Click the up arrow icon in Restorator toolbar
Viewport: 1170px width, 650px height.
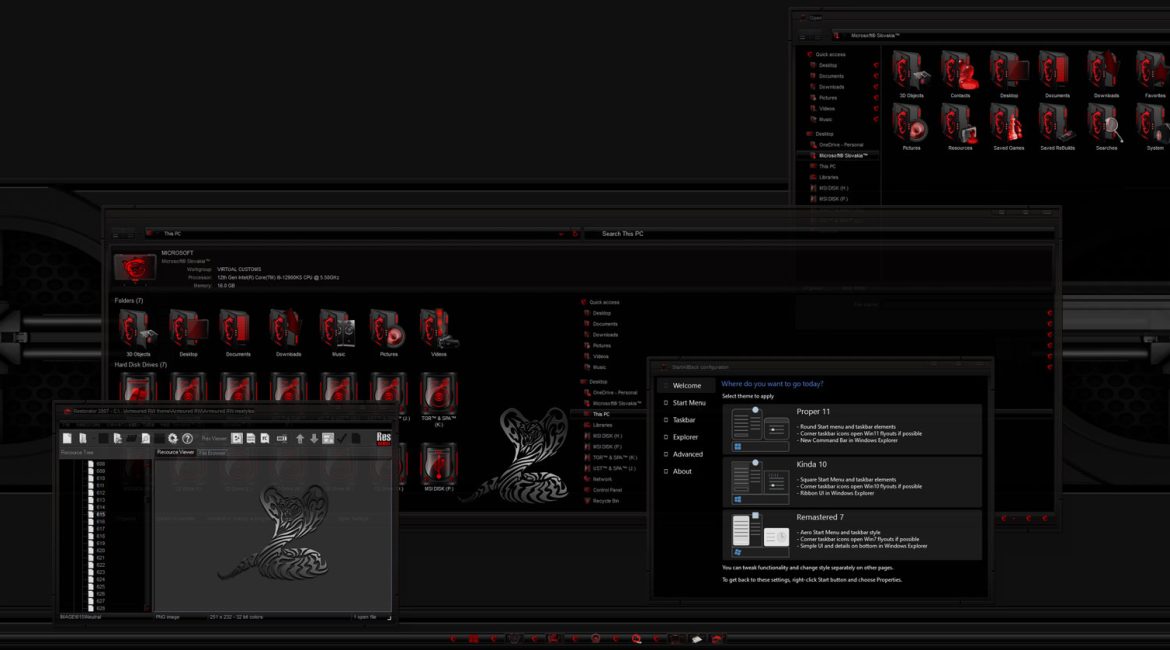pos(299,438)
